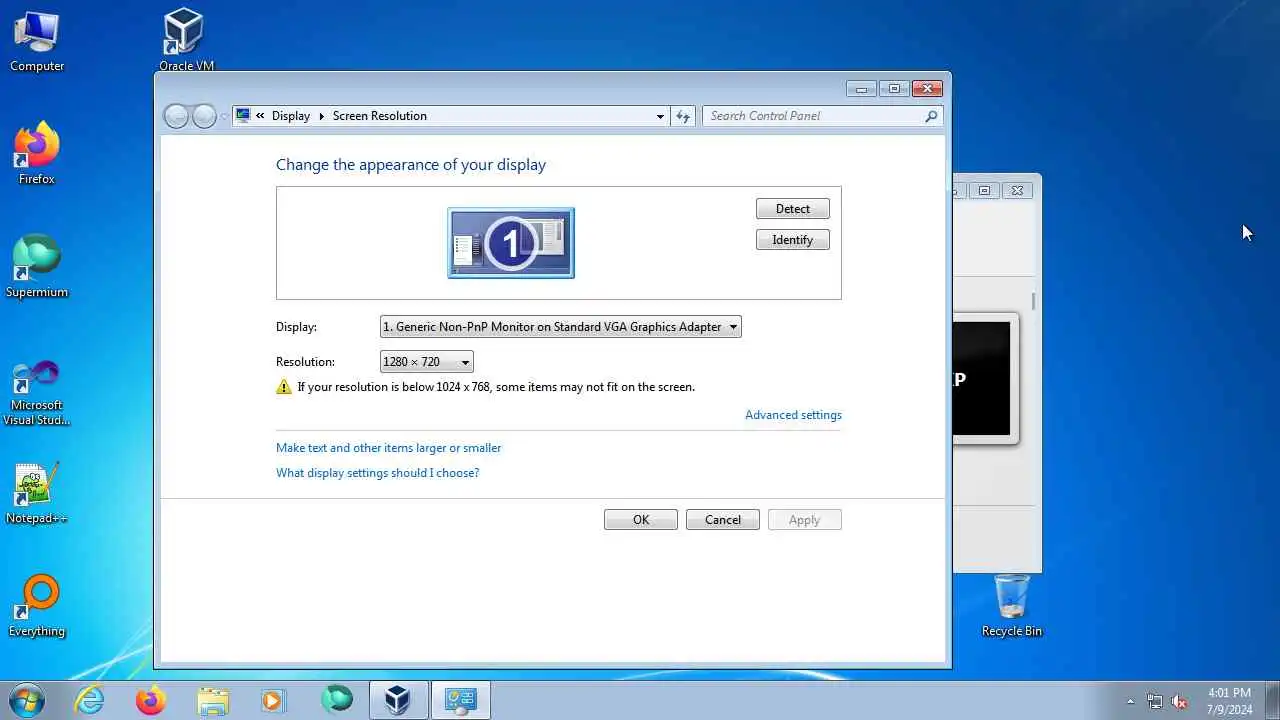Open Supermium from the taskbar
1280x720 pixels.
click(x=337, y=700)
